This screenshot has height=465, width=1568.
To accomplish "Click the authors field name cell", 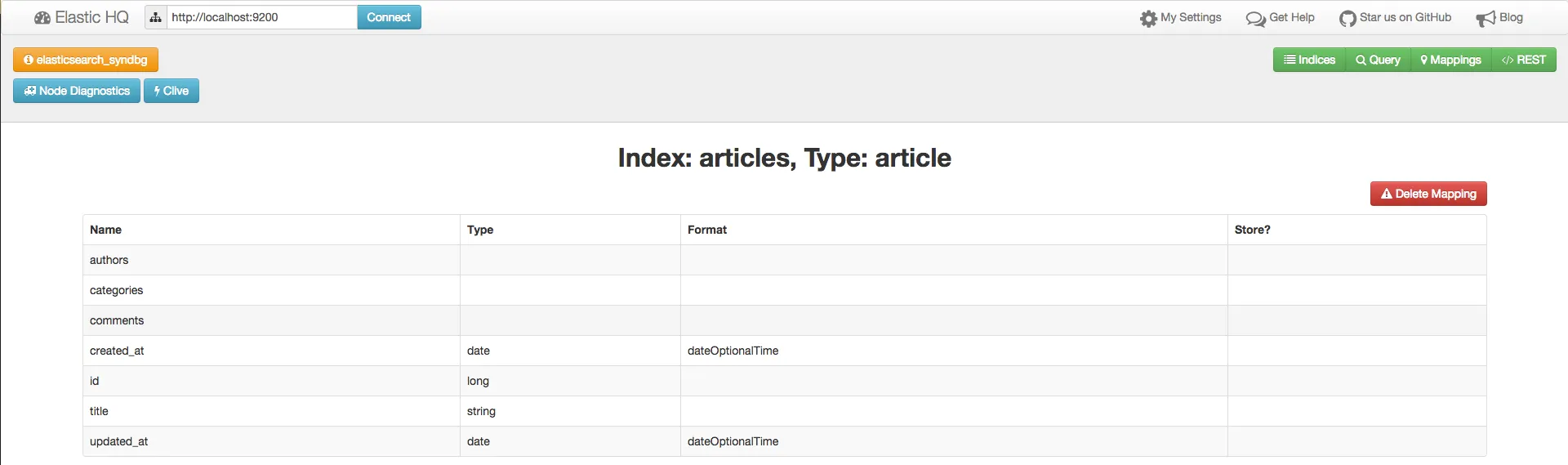I will click(x=109, y=260).
